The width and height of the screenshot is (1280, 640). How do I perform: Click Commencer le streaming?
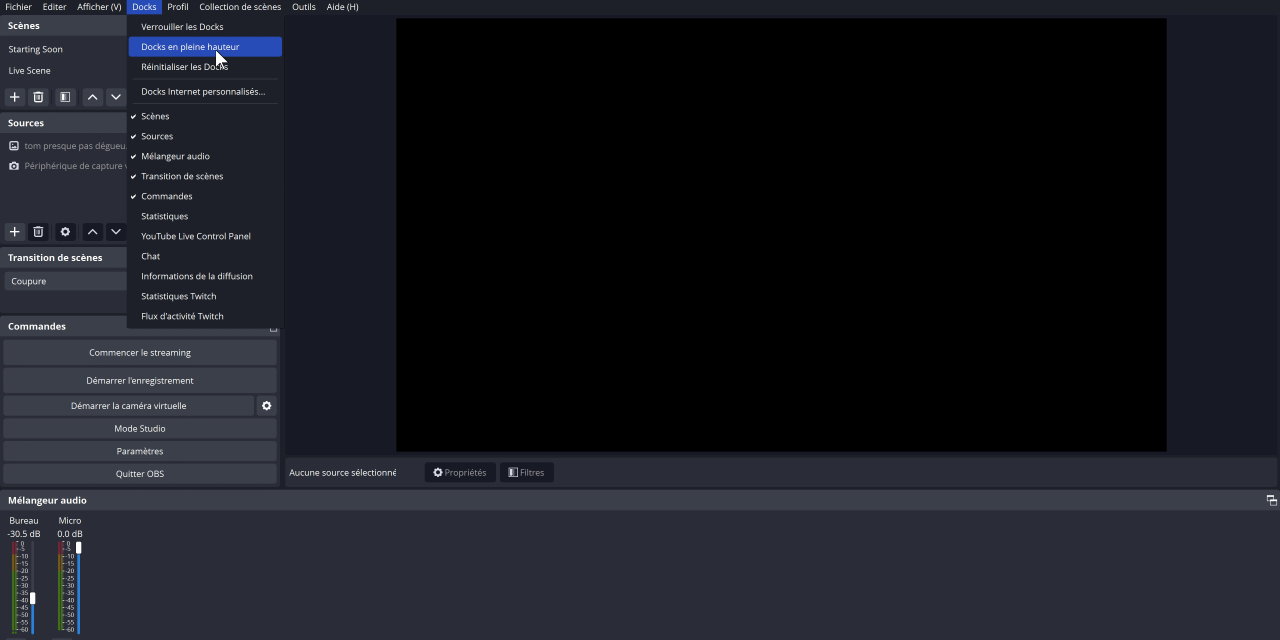[x=140, y=353]
